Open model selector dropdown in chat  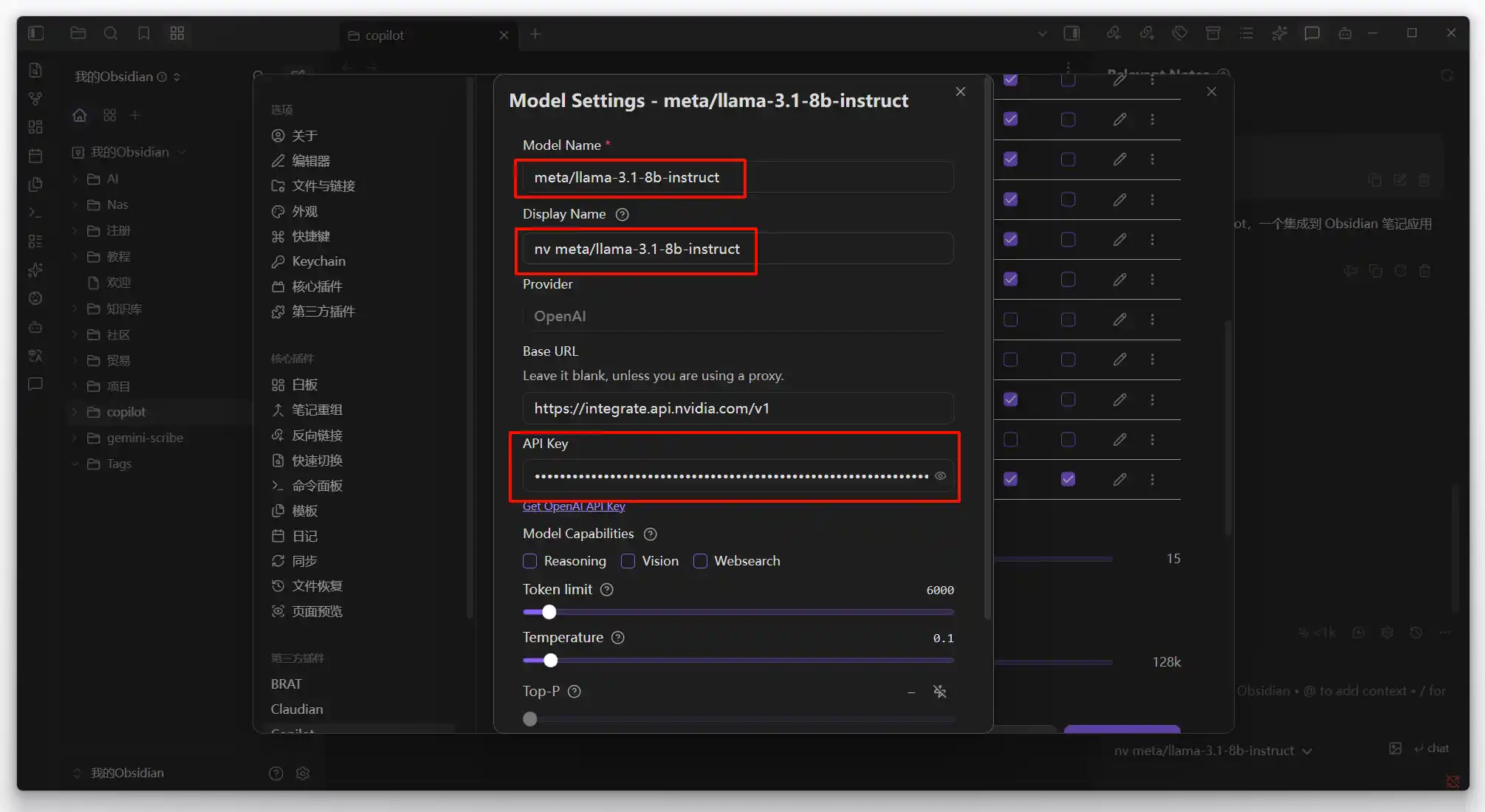point(1213,751)
